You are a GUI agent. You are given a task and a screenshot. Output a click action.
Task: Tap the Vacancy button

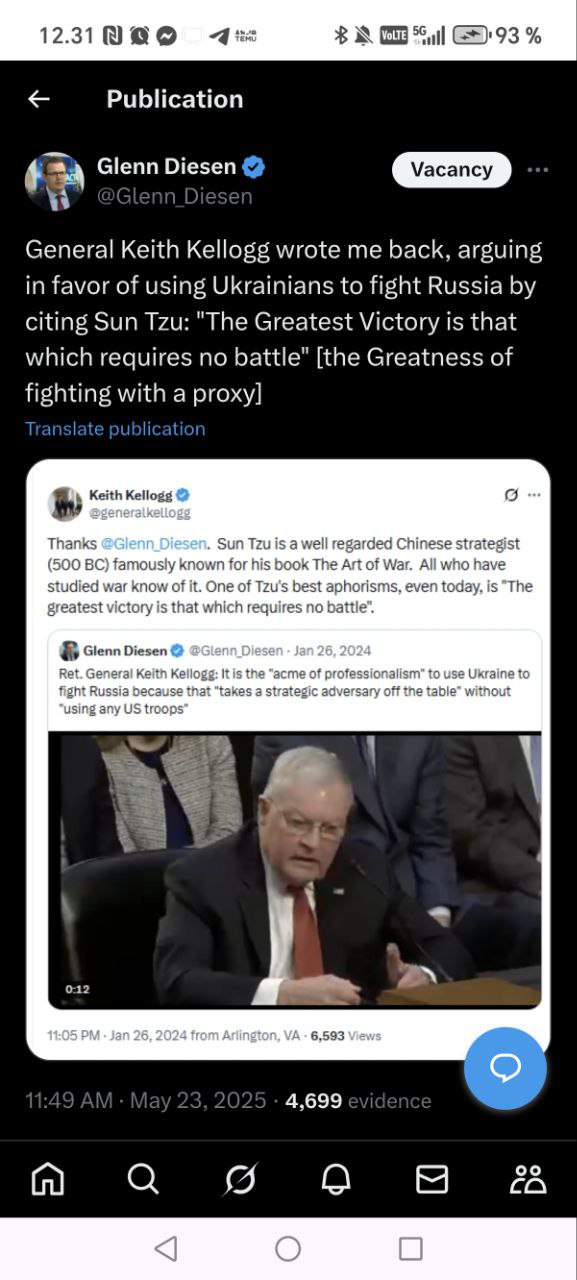(x=451, y=170)
